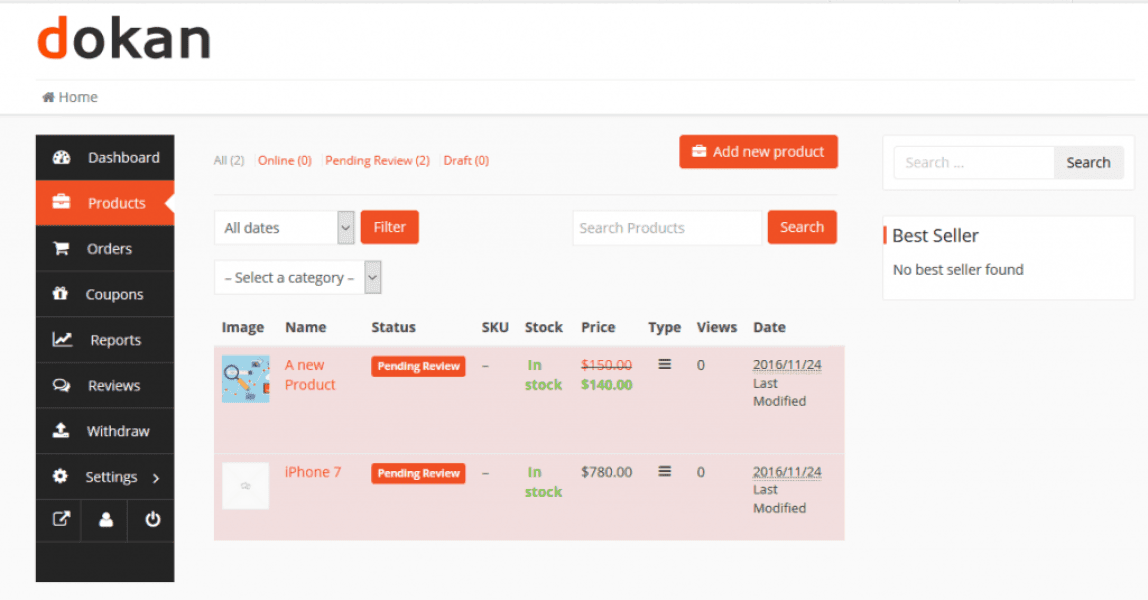Open the All dates dropdown
This screenshot has width=1148, height=600.
[284, 228]
